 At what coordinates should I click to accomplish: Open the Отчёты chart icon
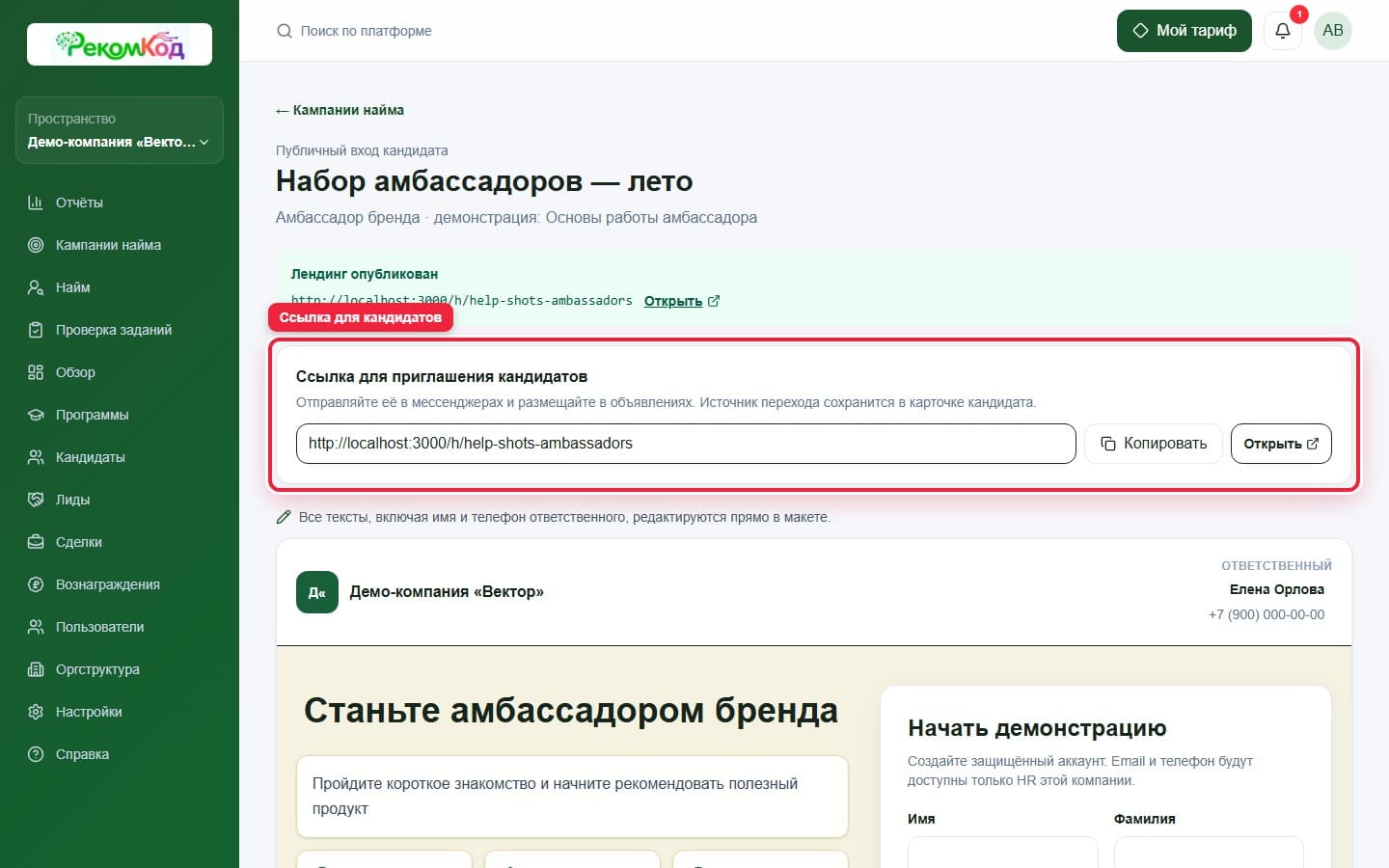click(36, 203)
